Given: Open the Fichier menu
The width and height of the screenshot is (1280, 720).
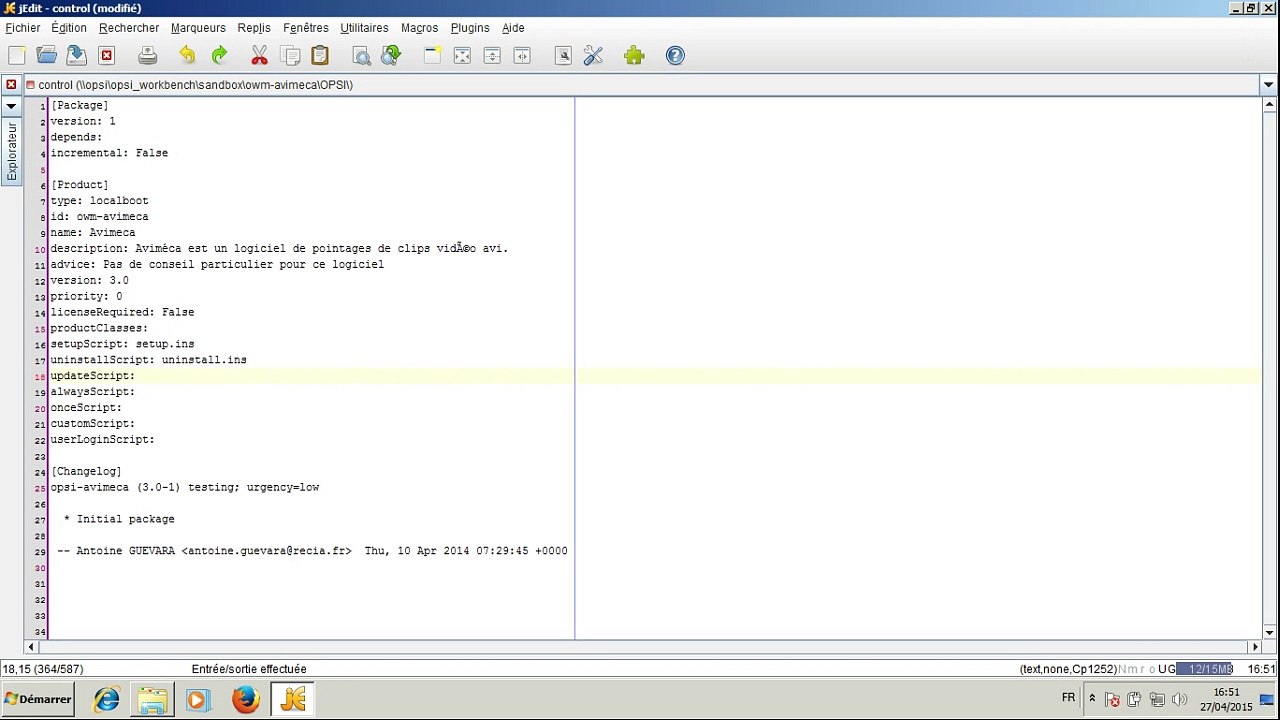Looking at the screenshot, I should coord(23,28).
